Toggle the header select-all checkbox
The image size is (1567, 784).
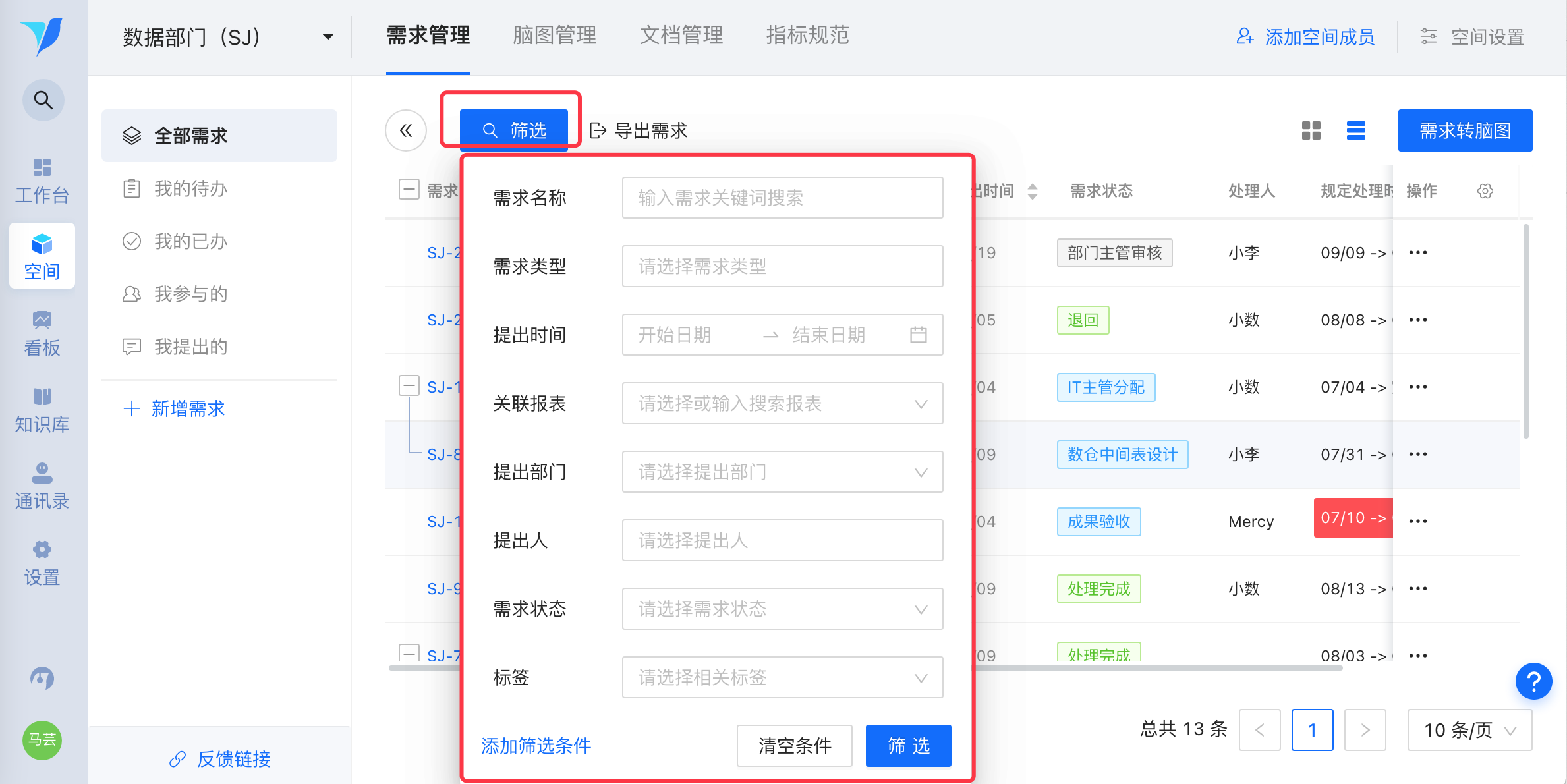(409, 190)
